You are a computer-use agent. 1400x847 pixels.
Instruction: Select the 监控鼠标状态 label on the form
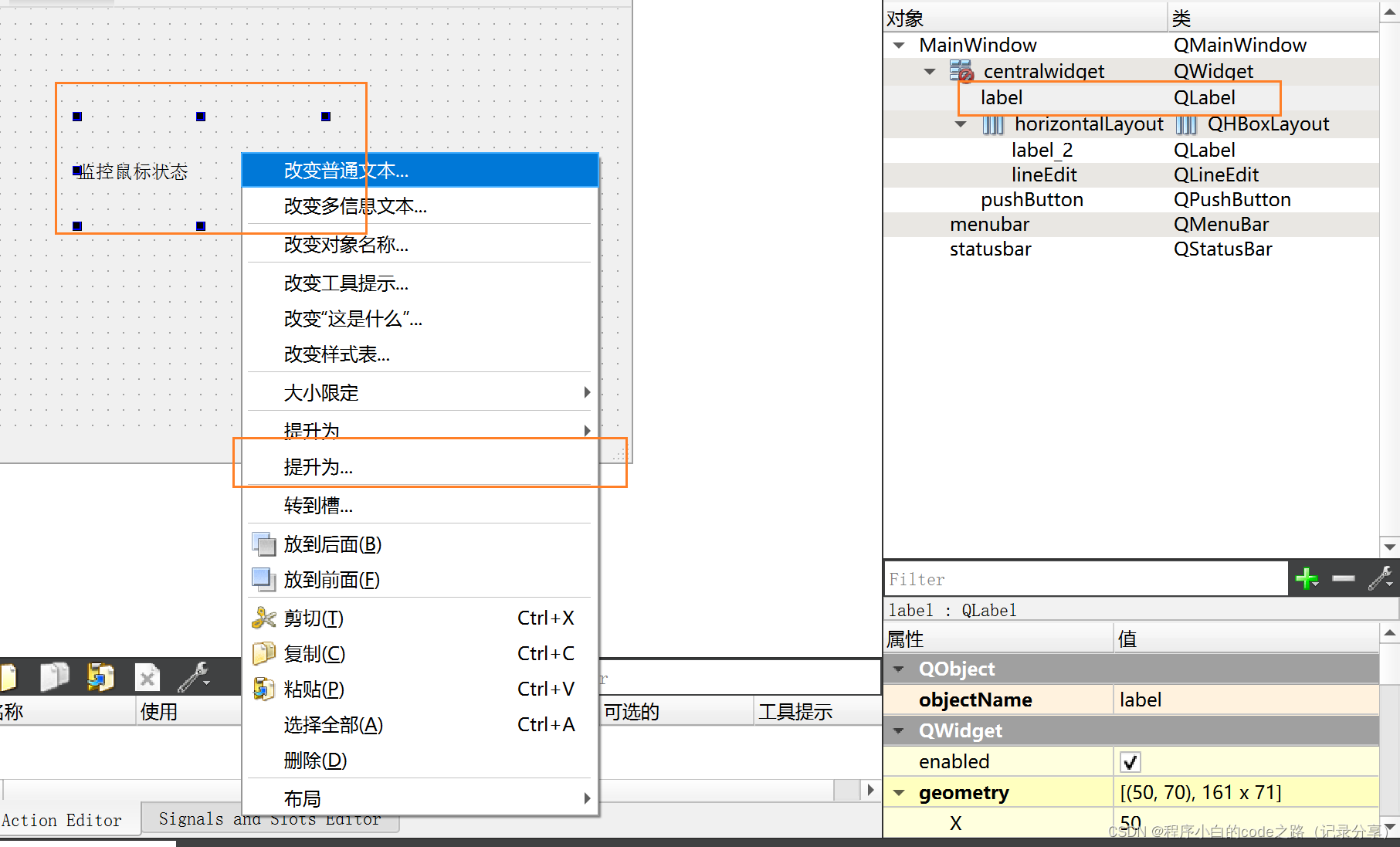(x=133, y=171)
